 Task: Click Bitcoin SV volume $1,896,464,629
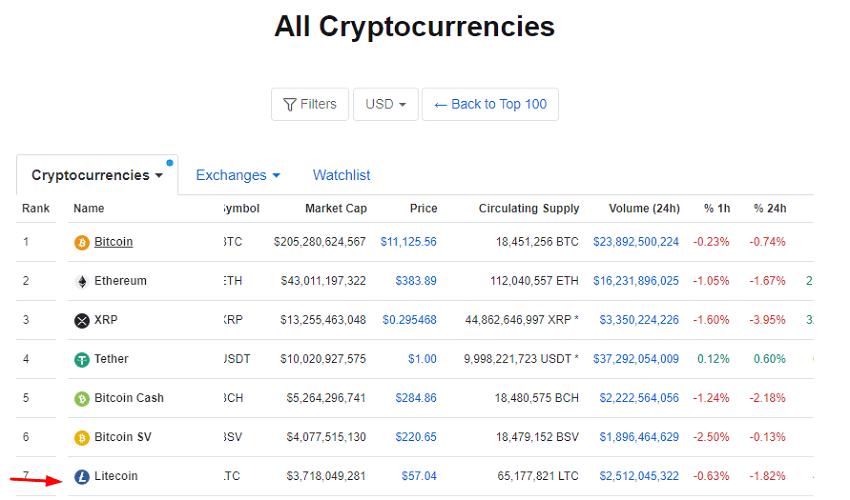click(x=639, y=437)
